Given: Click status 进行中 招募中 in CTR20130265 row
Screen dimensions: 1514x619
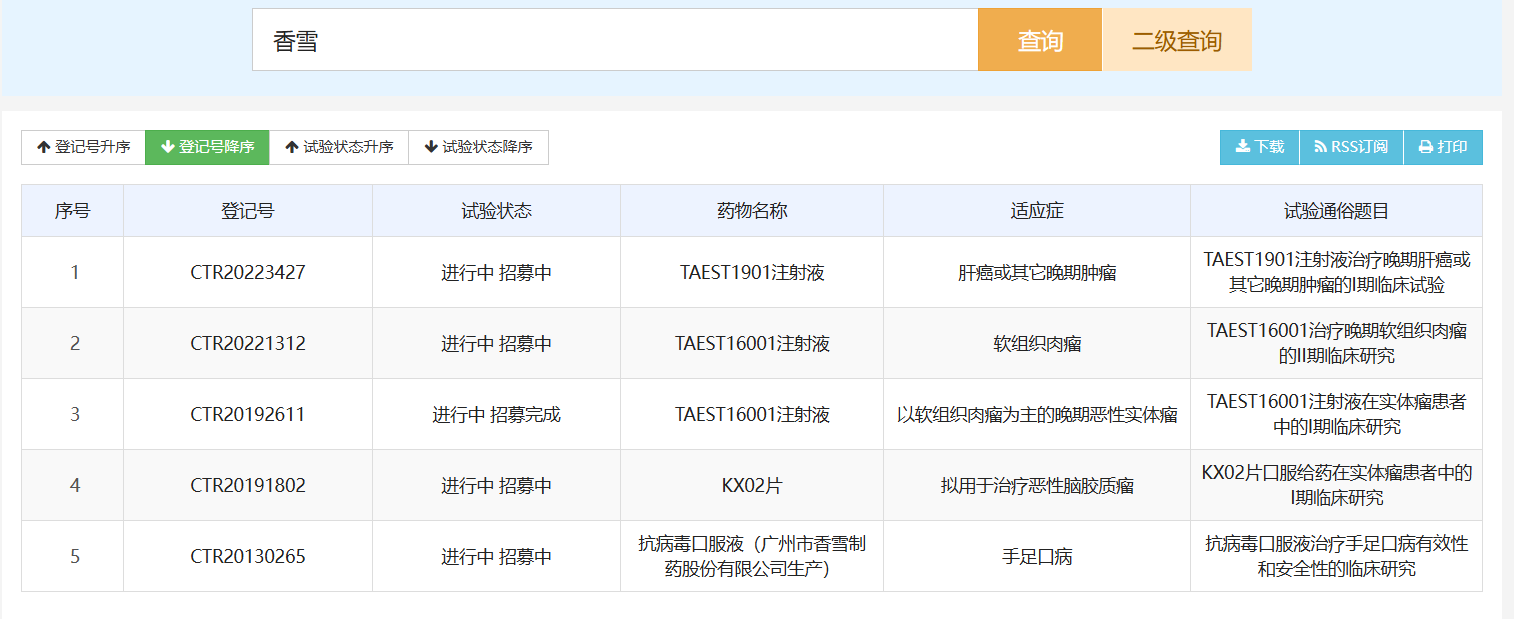Looking at the screenshot, I should 497,556.
